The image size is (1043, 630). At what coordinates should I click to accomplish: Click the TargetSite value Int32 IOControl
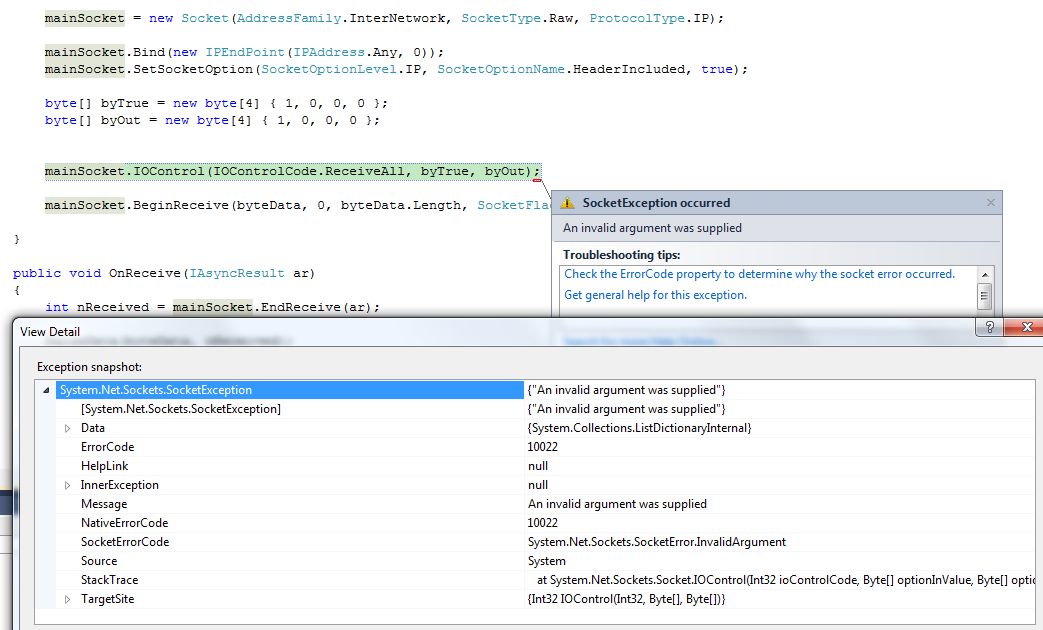[x=626, y=599]
